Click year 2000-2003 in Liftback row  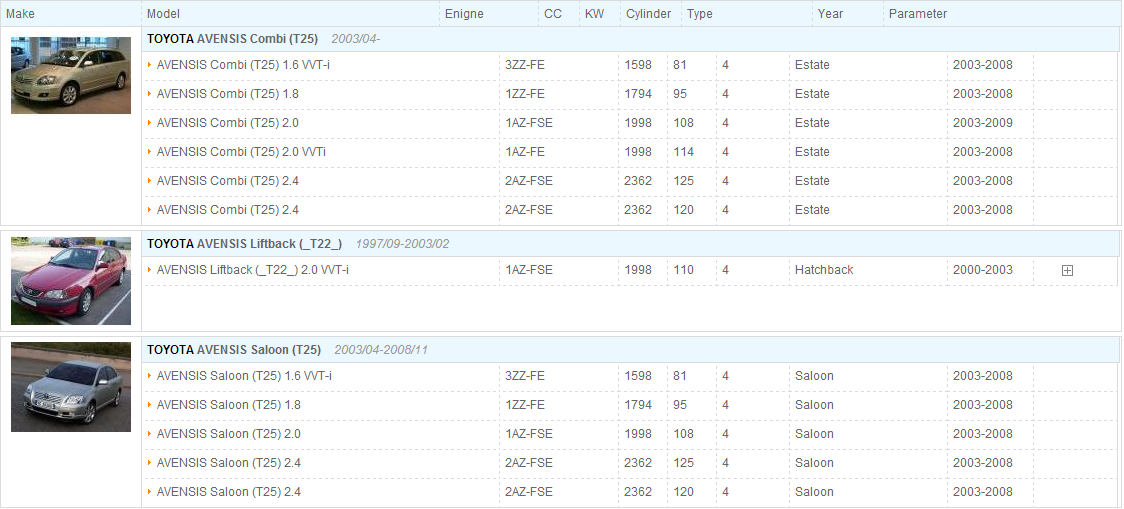coord(983,270)
